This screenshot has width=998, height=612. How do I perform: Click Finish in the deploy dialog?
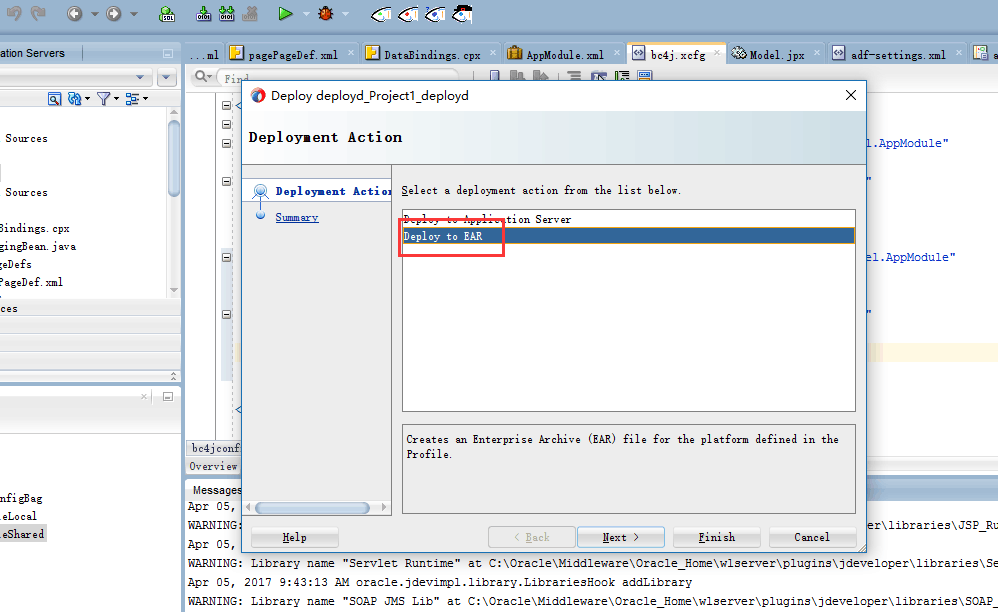(x=717, y=538)
